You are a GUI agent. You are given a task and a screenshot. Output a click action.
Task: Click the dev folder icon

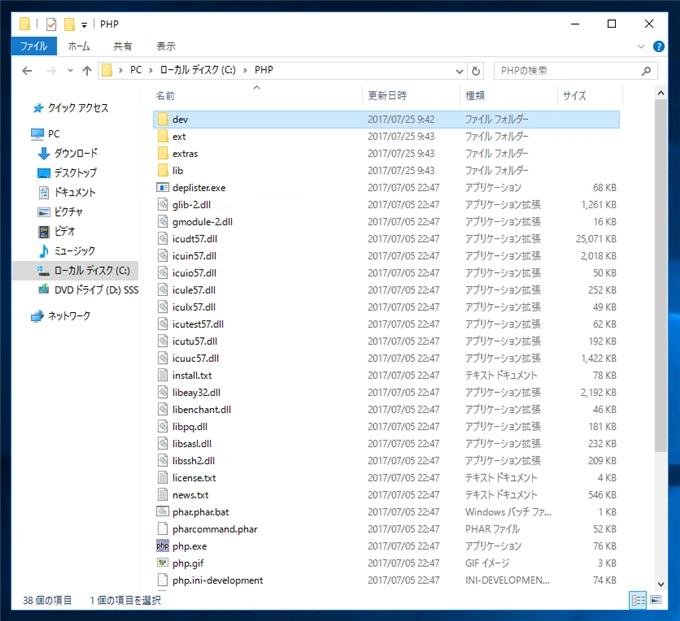pos(163,119)
